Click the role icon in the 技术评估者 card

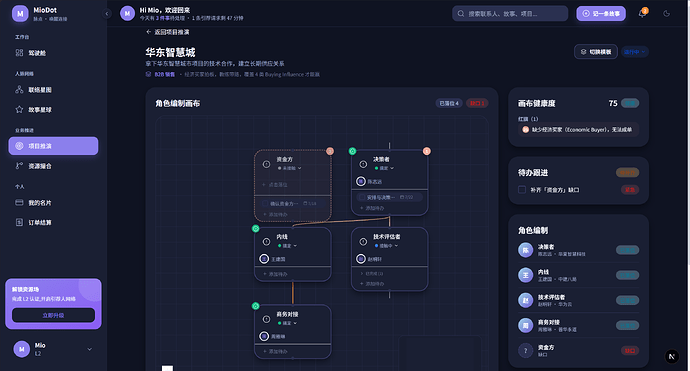363,242
